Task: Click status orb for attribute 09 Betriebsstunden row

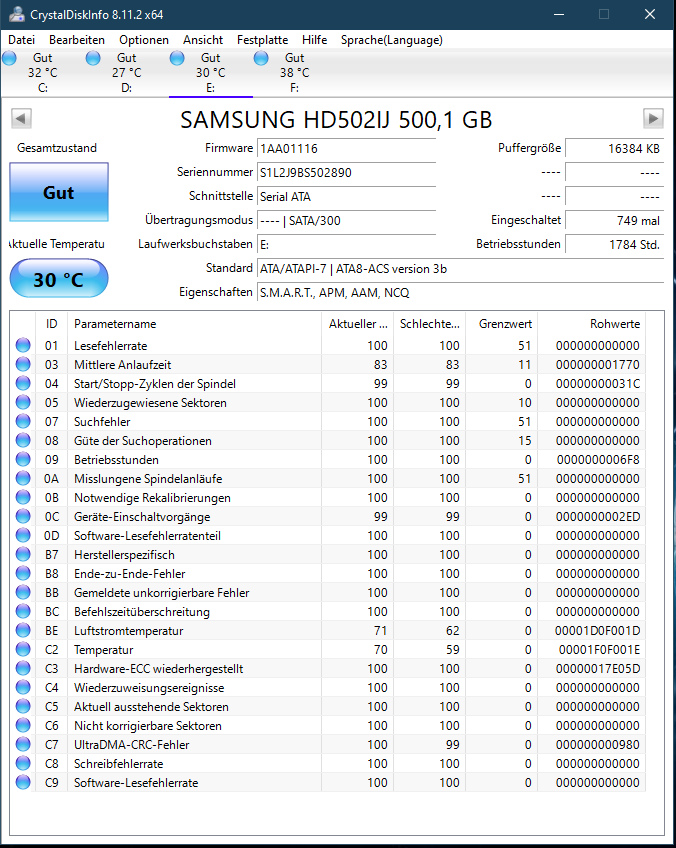Action: coord(23,459)
